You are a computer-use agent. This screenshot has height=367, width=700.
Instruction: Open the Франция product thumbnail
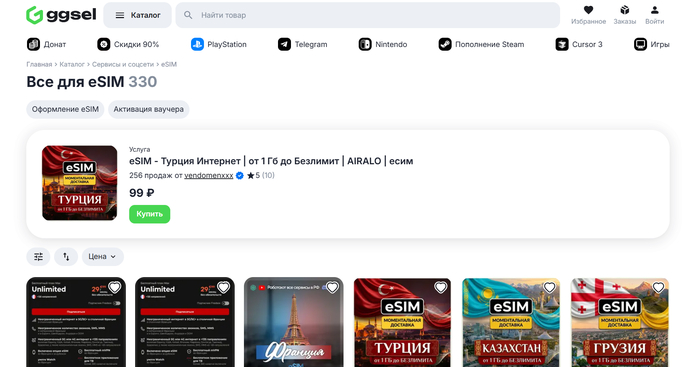tap(294, 322)
